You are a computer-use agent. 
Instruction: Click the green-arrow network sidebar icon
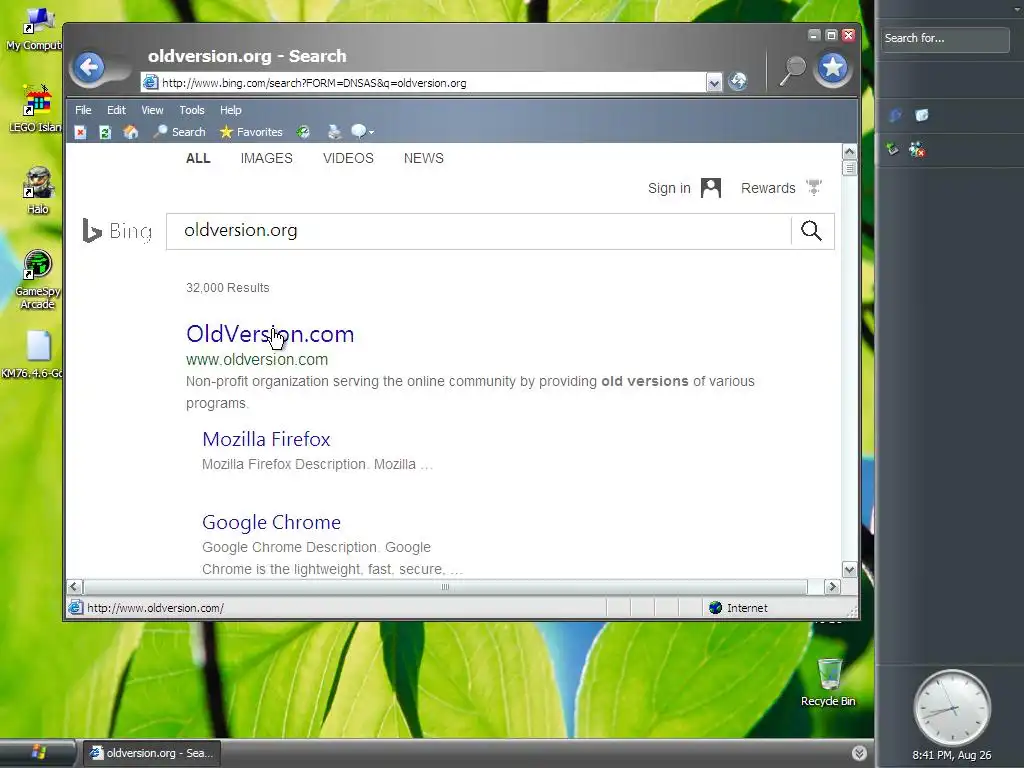point(892,149)
